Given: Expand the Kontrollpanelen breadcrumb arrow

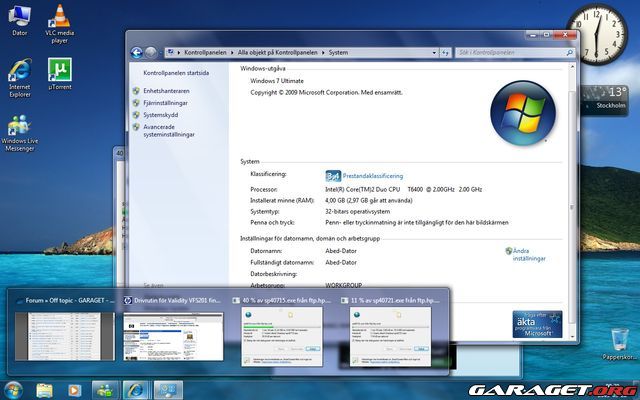Looking at the screenshot, I should 233,52.
